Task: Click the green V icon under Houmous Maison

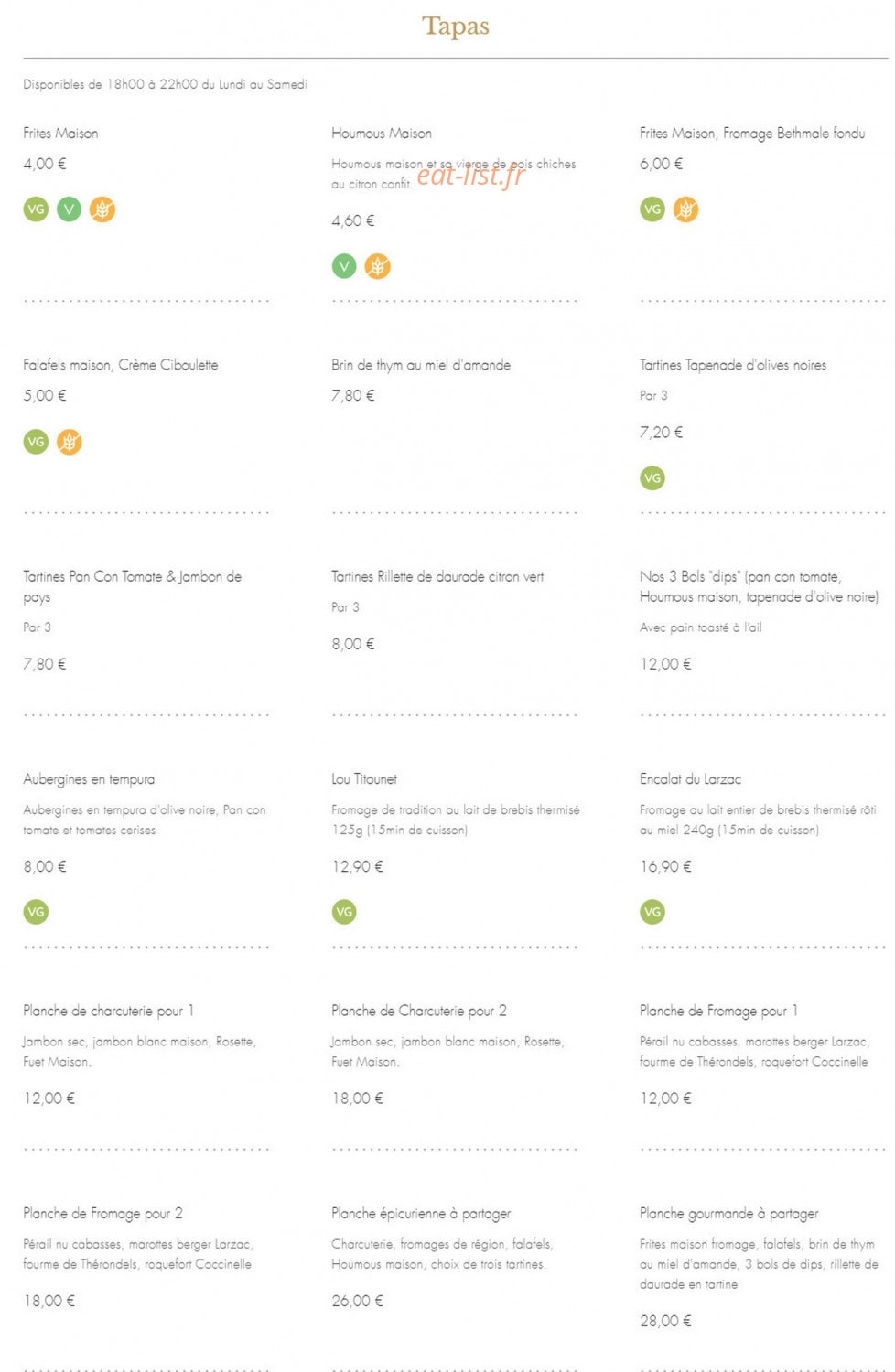Action: pos(344,266)
